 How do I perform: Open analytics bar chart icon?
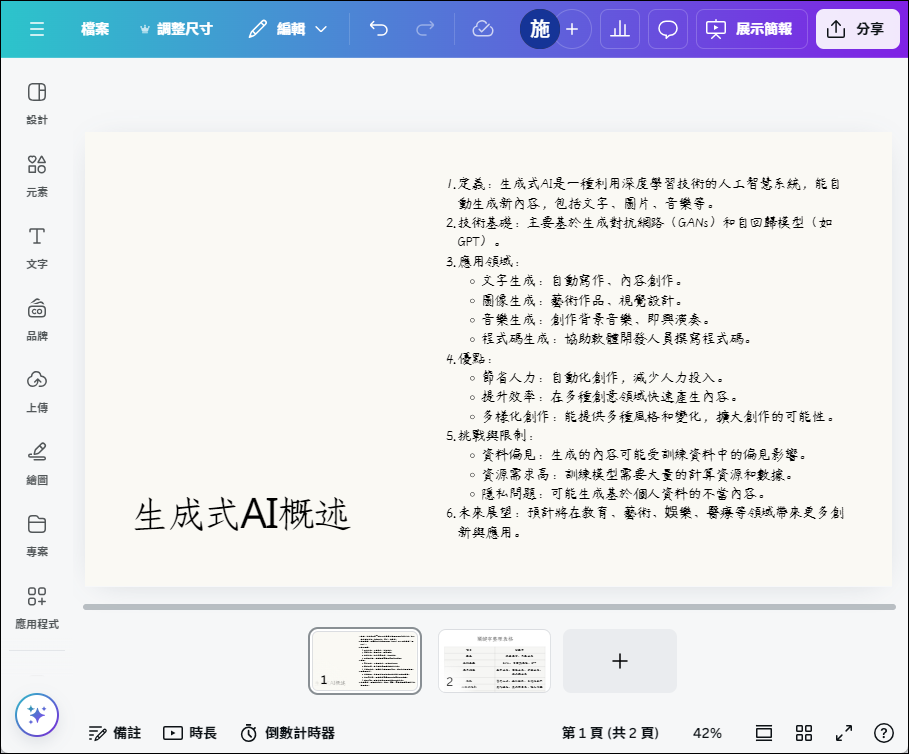point(620,29)
